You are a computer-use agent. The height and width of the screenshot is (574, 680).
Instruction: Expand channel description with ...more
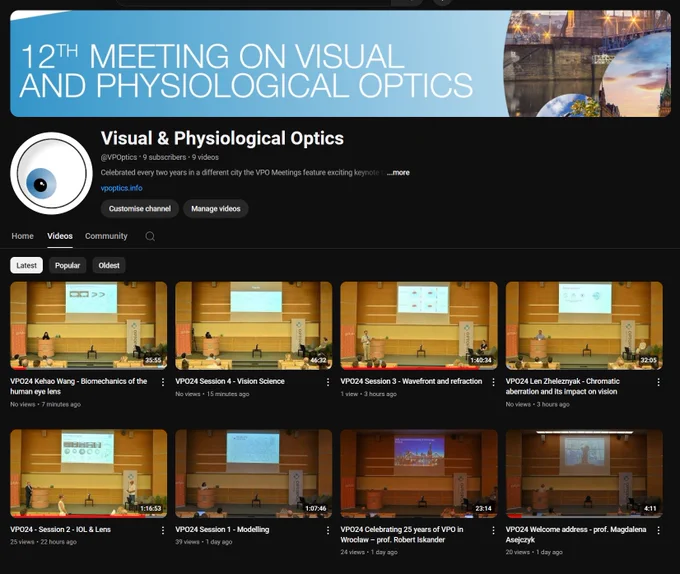(398, 173)
